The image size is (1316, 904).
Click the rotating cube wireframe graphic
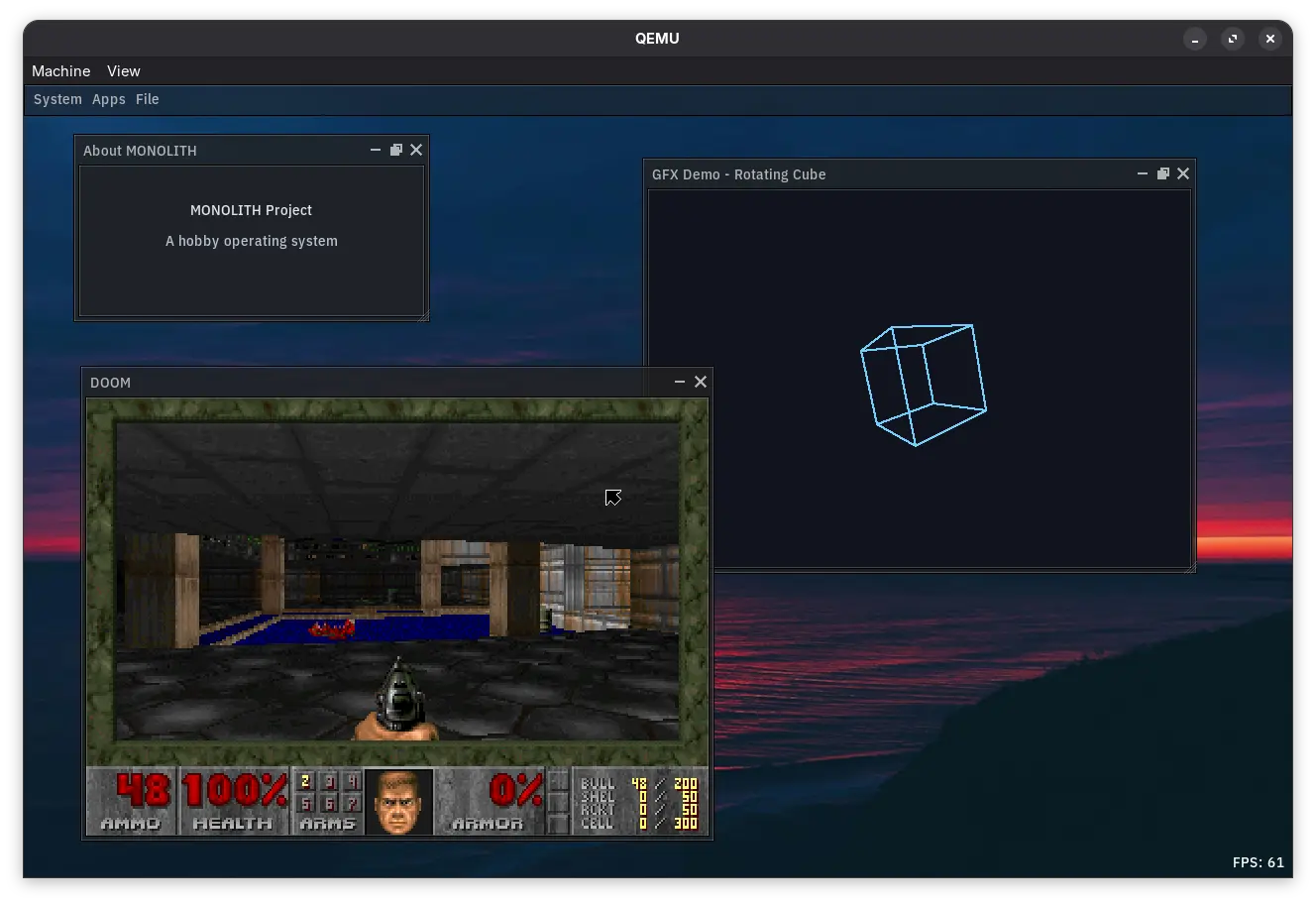924,386
